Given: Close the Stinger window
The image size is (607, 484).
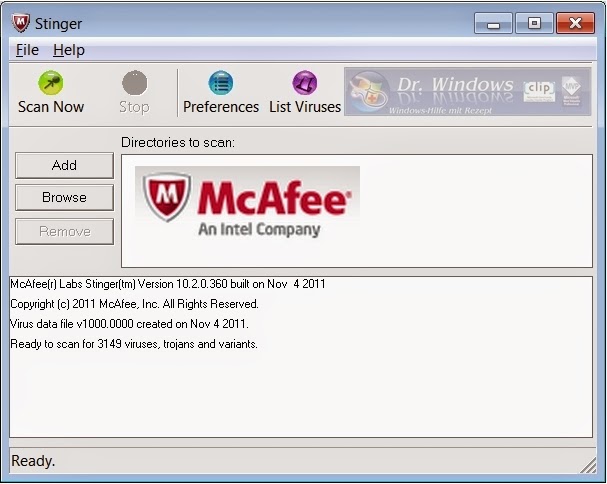Looking at the screenshot, I should tap(575, 23).
